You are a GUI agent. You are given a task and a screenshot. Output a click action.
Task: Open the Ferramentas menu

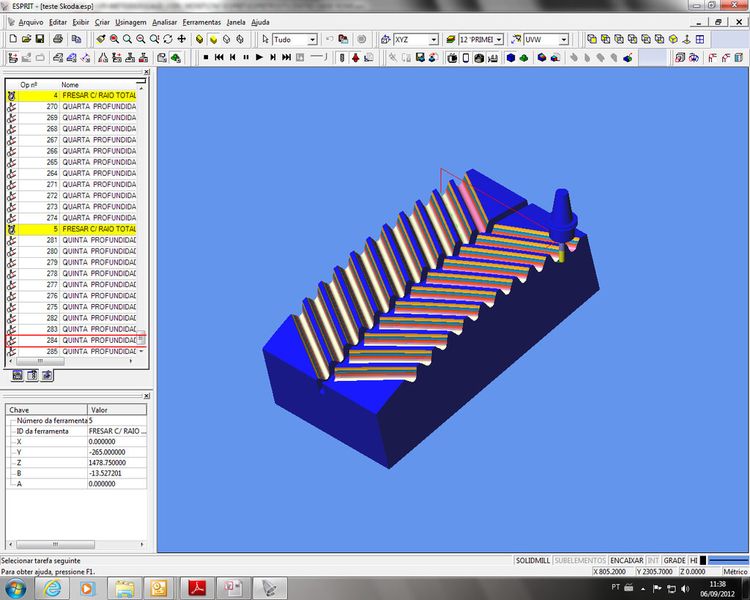[x=201, y=22]
